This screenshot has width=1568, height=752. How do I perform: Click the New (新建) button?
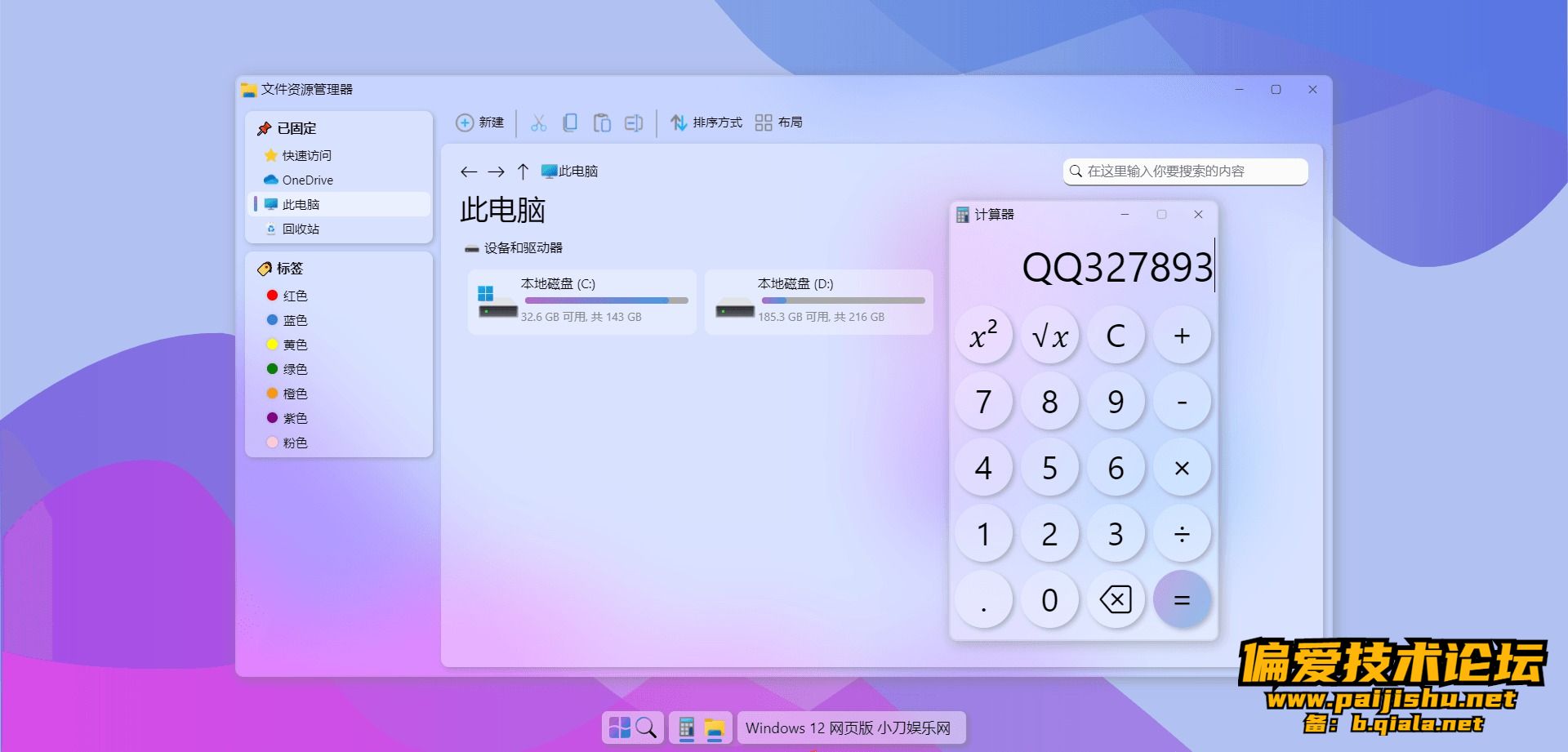(x=480, y=122)
